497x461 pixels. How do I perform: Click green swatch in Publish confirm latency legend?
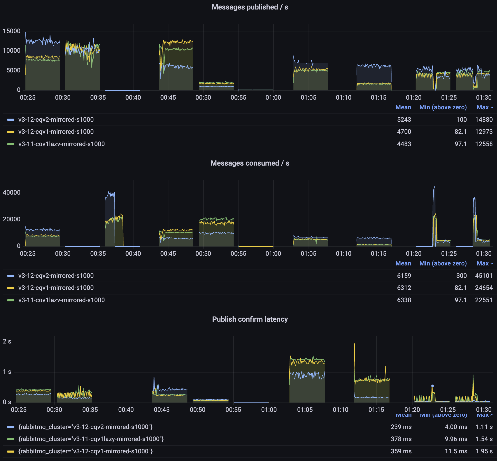11,439
